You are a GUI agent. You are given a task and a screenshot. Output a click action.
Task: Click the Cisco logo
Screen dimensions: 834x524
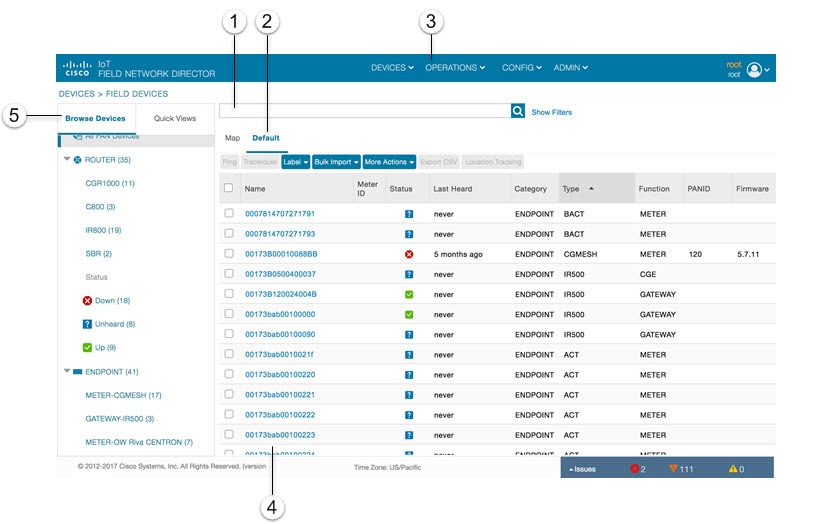[77, 68]
